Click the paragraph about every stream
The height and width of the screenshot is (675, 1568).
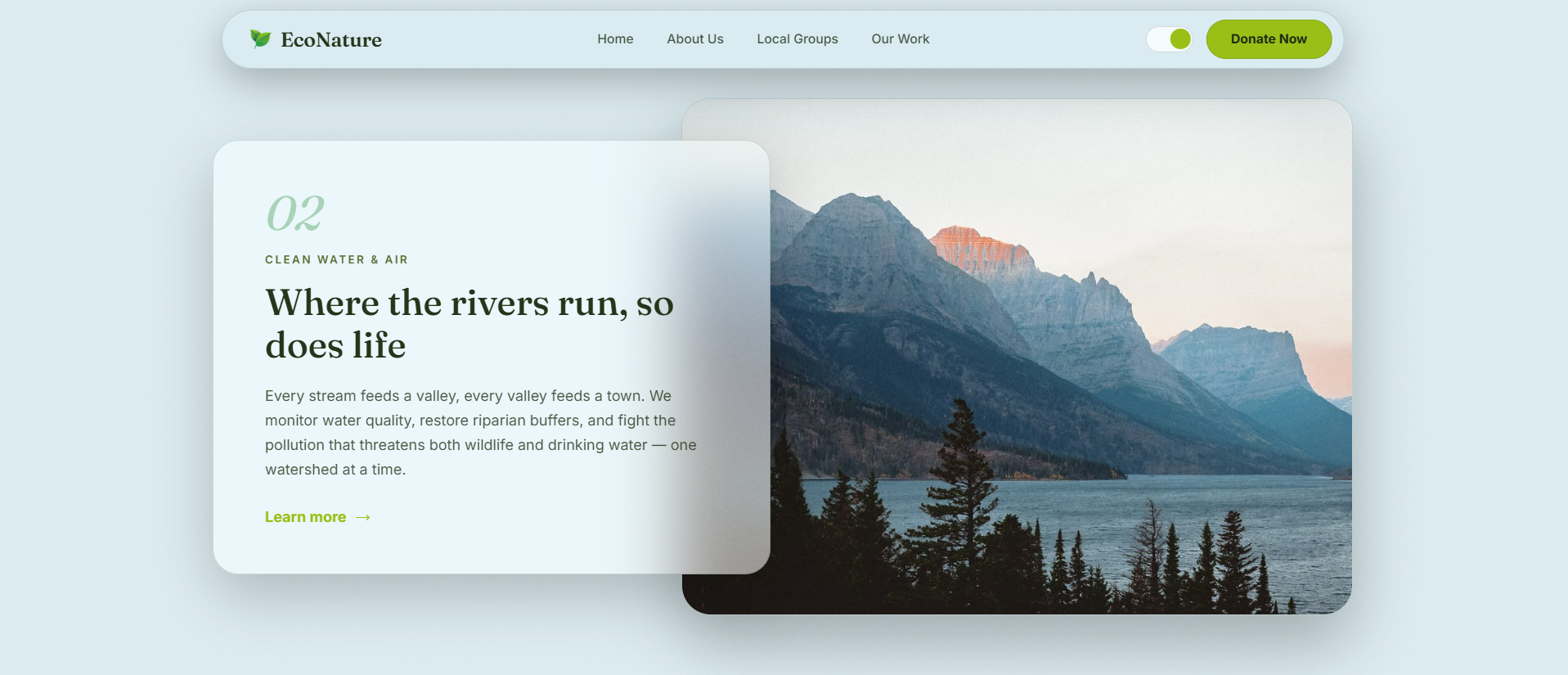[481, 433]
